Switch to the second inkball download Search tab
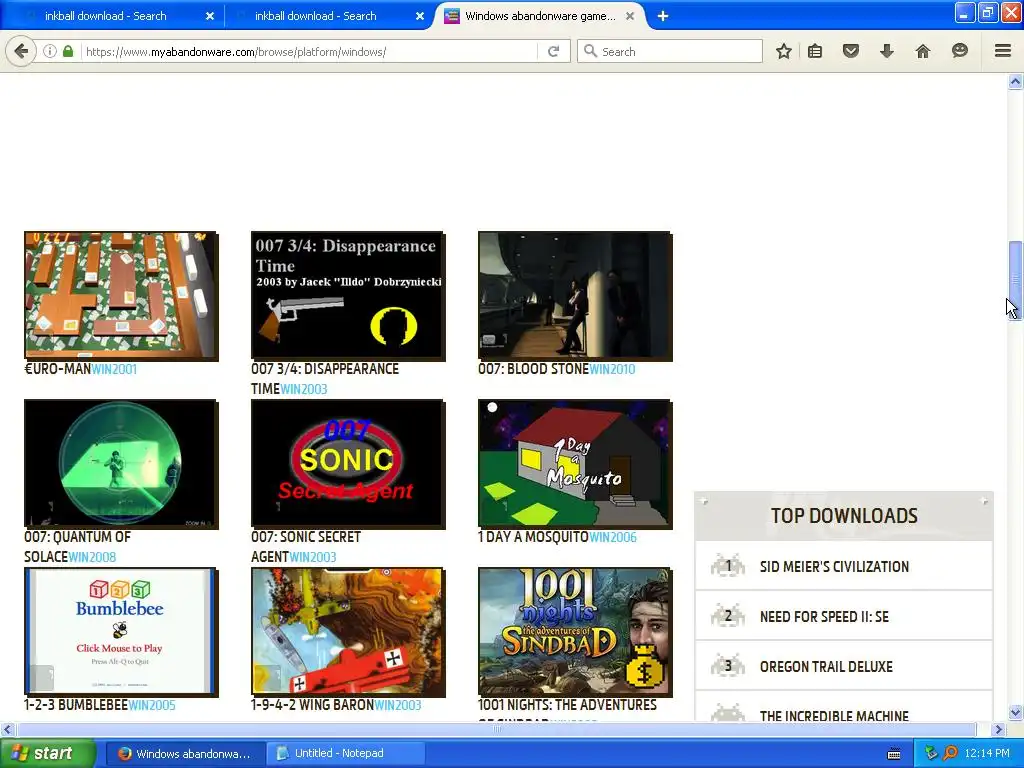This screenshot has width=1024, height=768. (x=315, y=16)
